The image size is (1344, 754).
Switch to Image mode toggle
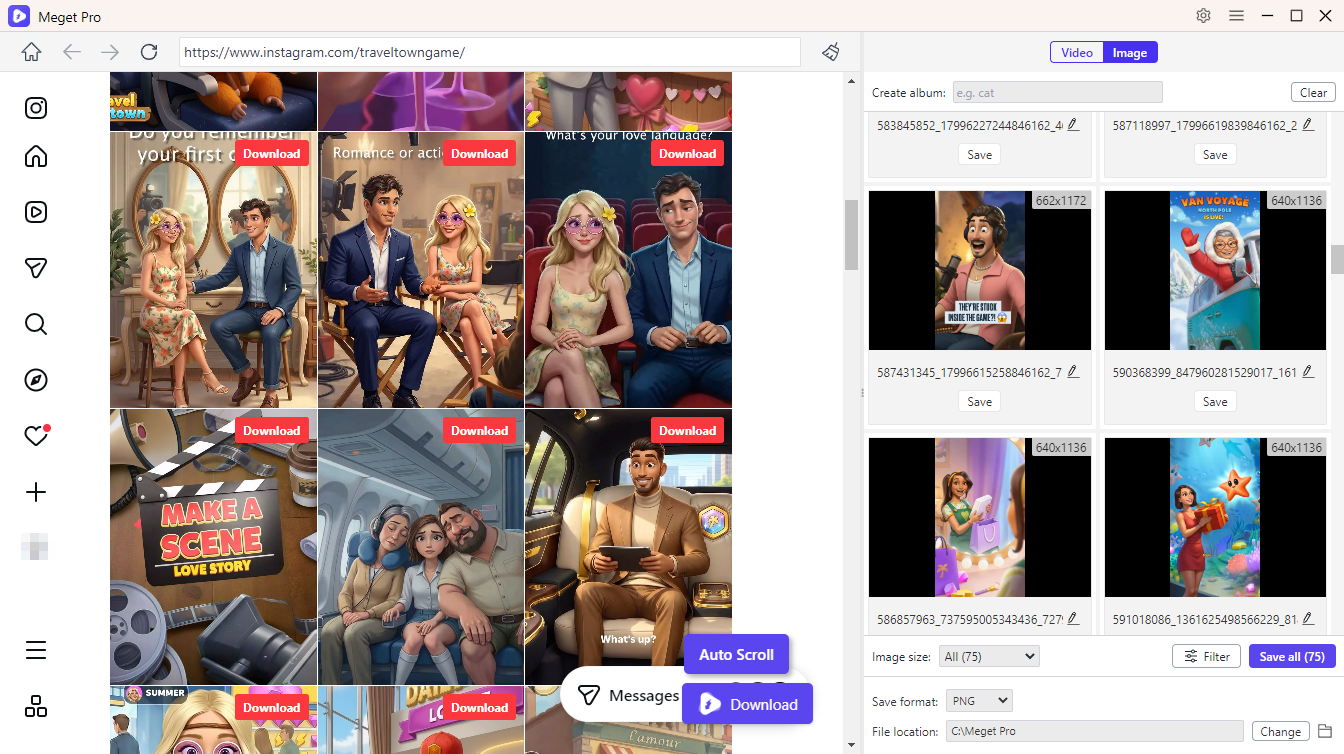click(x=1130, y=53)
